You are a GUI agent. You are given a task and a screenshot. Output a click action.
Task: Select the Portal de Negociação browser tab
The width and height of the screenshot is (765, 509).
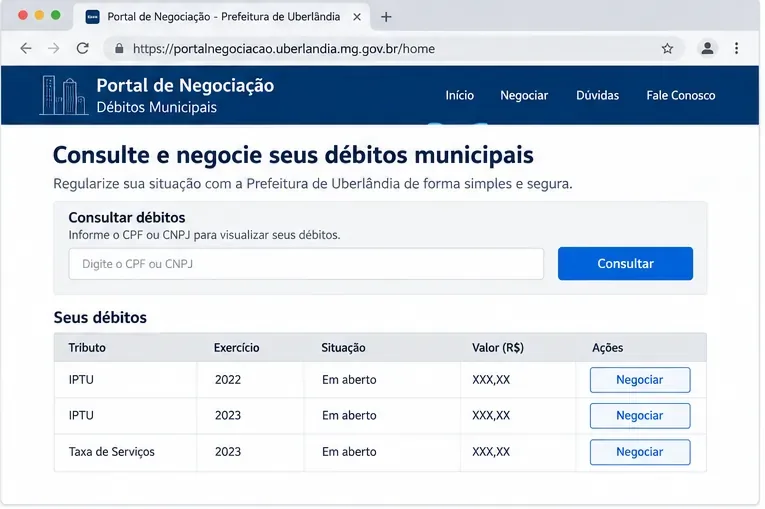click(222, 17)
